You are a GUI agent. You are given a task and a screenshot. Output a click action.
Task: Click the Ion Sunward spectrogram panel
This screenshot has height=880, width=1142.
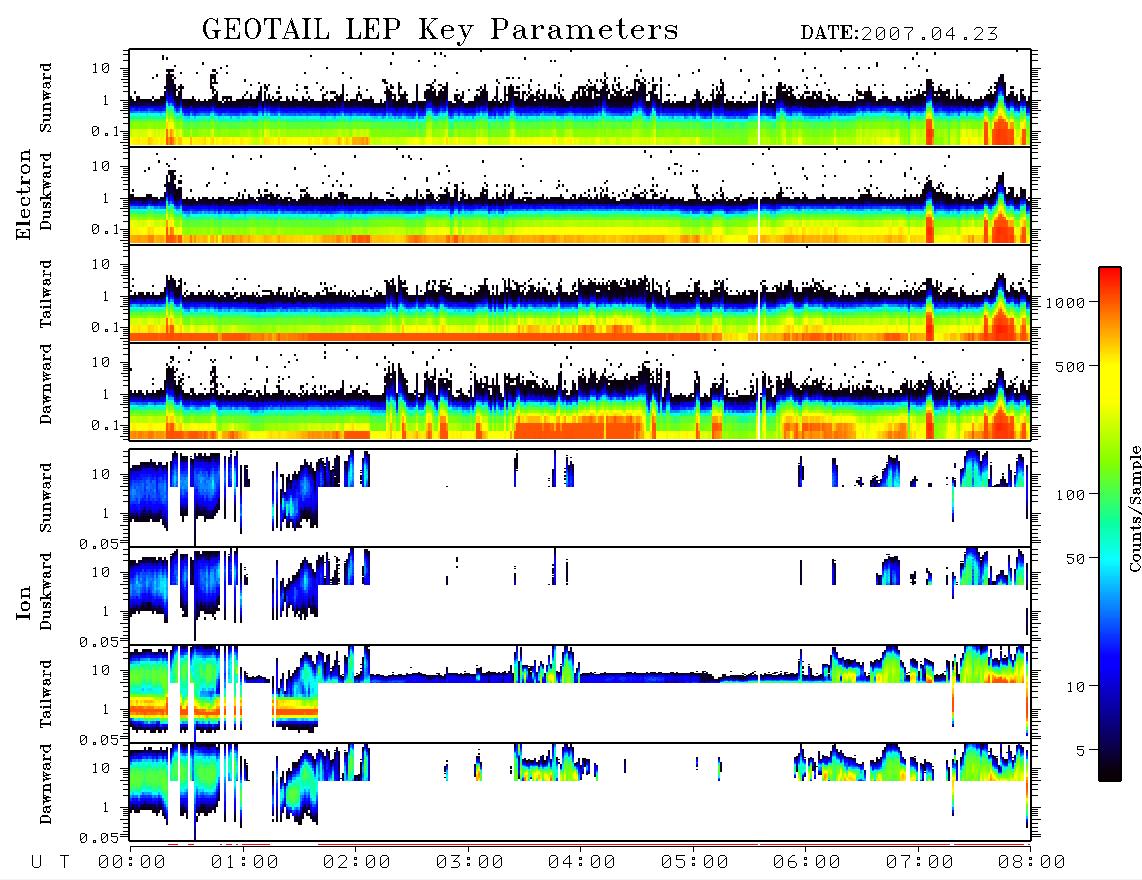(x=580, y=498)
